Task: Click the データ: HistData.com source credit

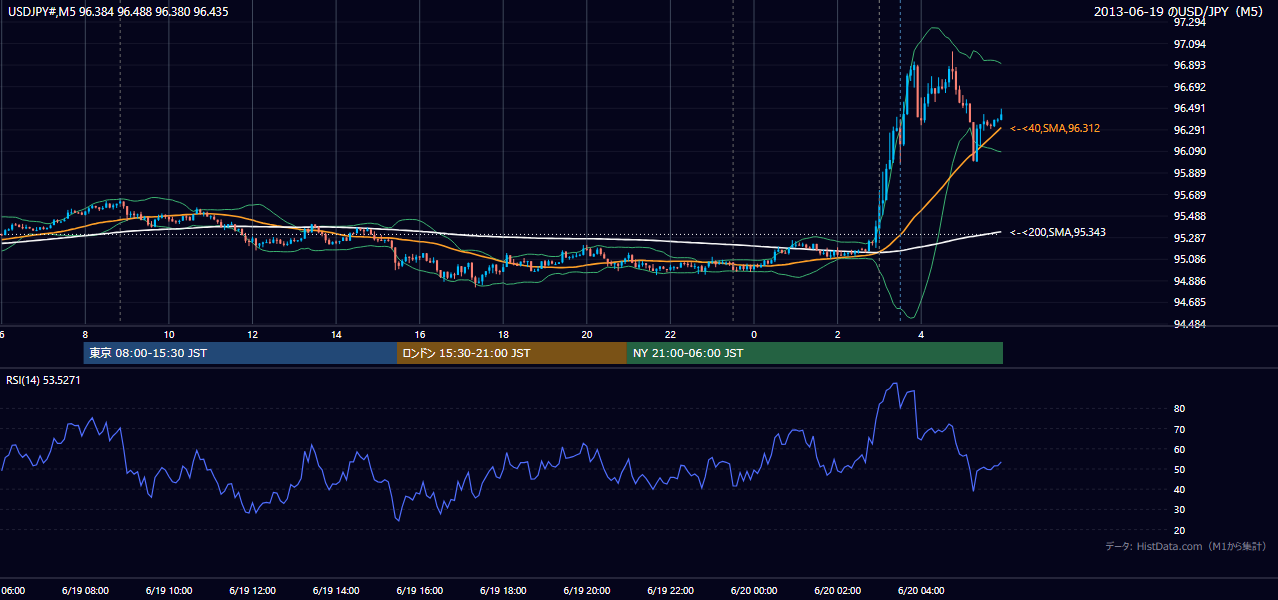Action: [x=1186, y=546]
